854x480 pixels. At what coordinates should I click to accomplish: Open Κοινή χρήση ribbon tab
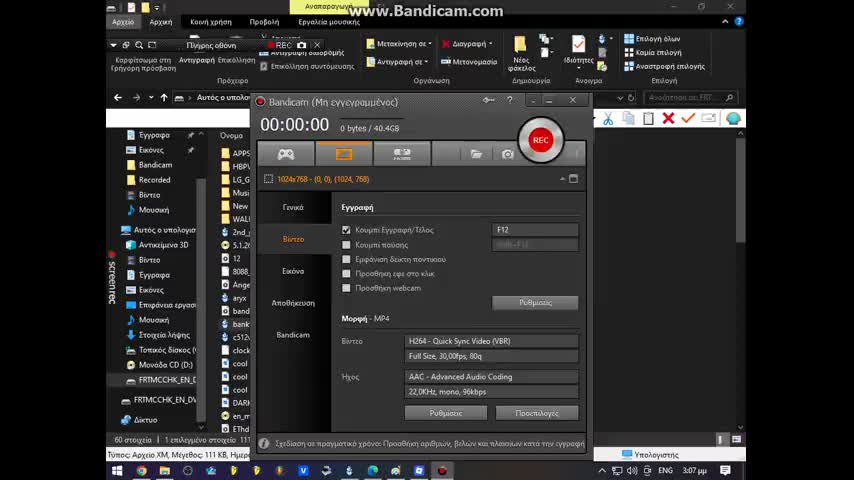point(211,22)
